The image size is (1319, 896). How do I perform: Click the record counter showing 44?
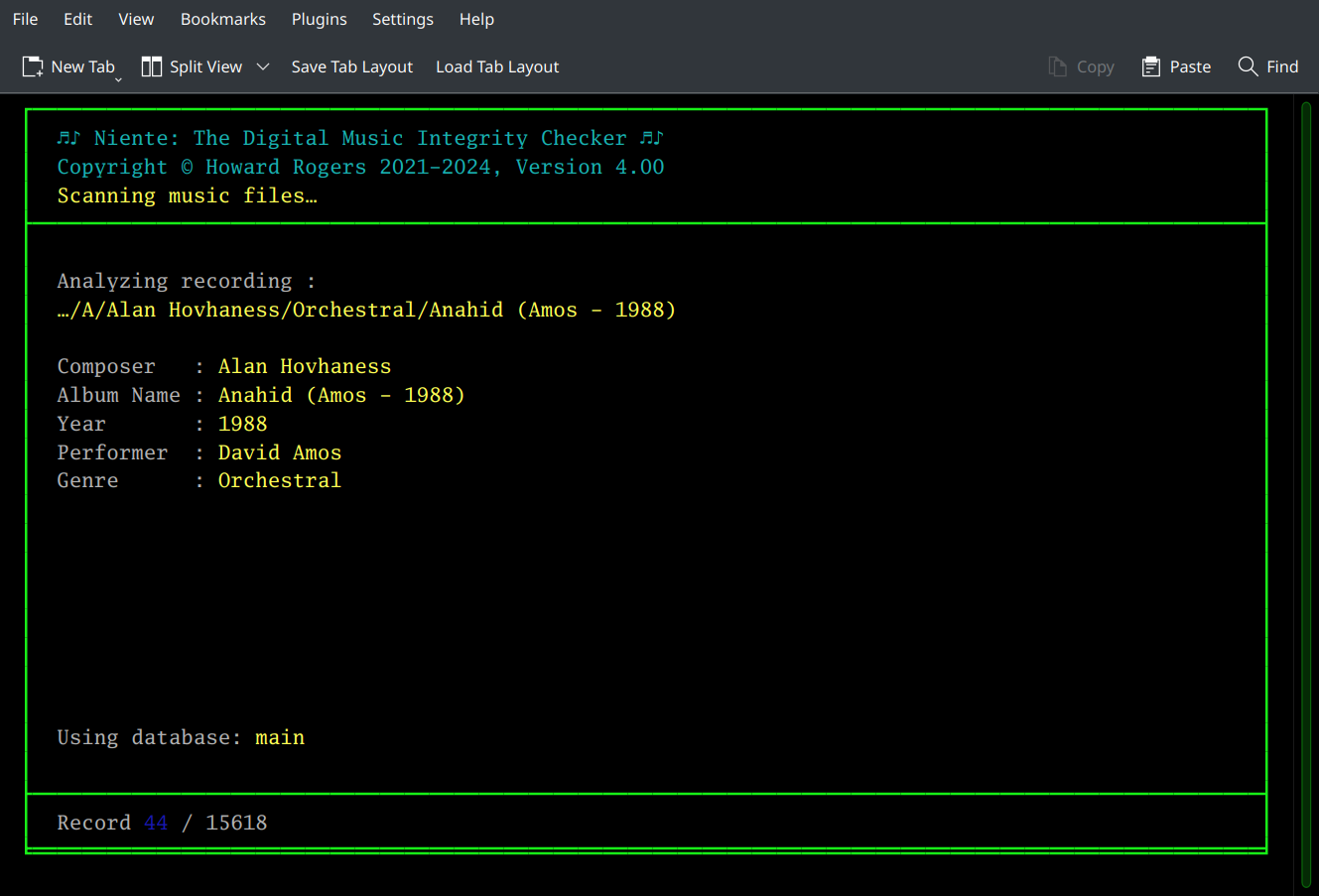pos(156,822)
